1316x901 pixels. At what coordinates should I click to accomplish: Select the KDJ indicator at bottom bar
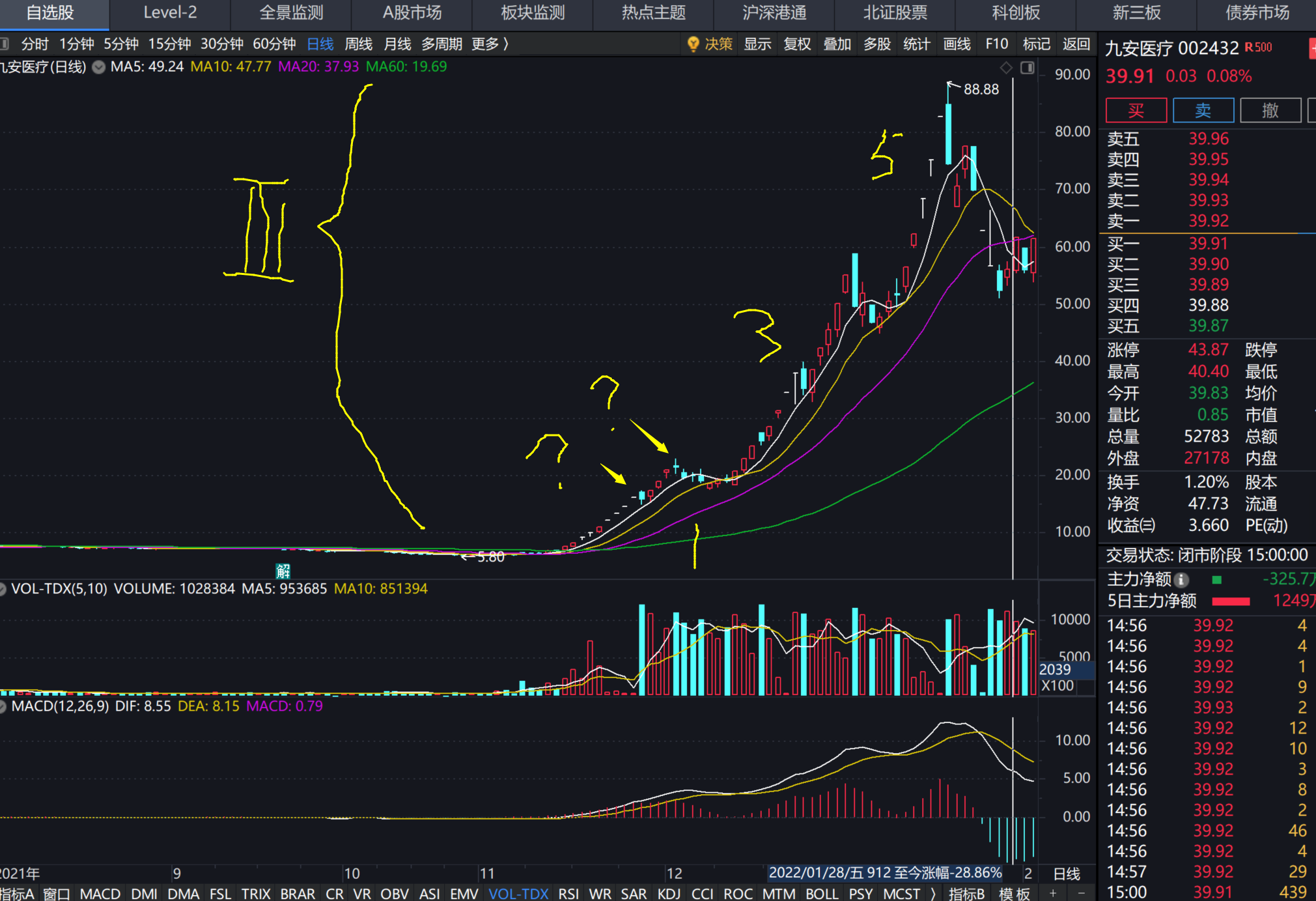click(669, 893)
